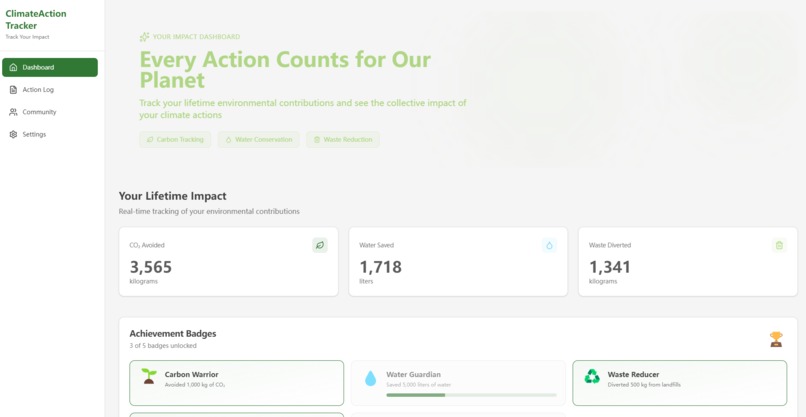Viewport: 806px width, 417px height.
Task: Click the leaf icon on CO₂ Avoided card
Action: pyautogui.click(x=320, y=245)
